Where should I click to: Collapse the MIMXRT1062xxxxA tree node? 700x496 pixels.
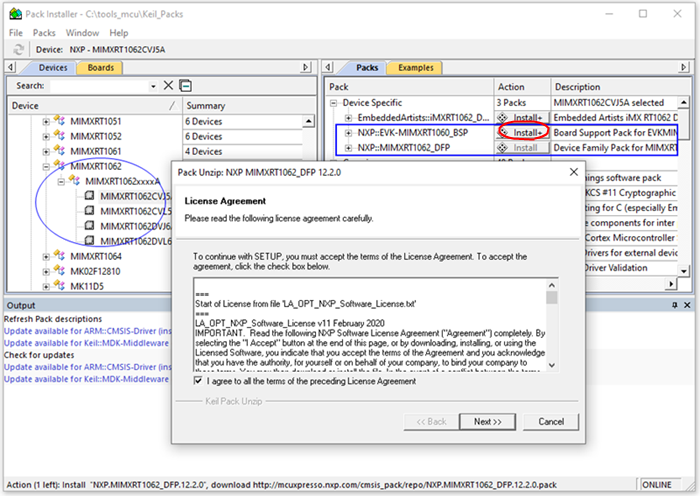[x=60, y=181]
